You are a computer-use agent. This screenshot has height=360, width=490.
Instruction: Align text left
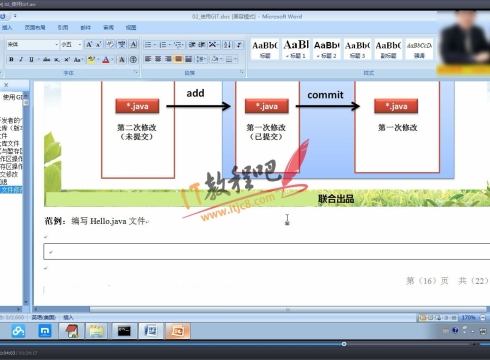(x=148, y=59)
